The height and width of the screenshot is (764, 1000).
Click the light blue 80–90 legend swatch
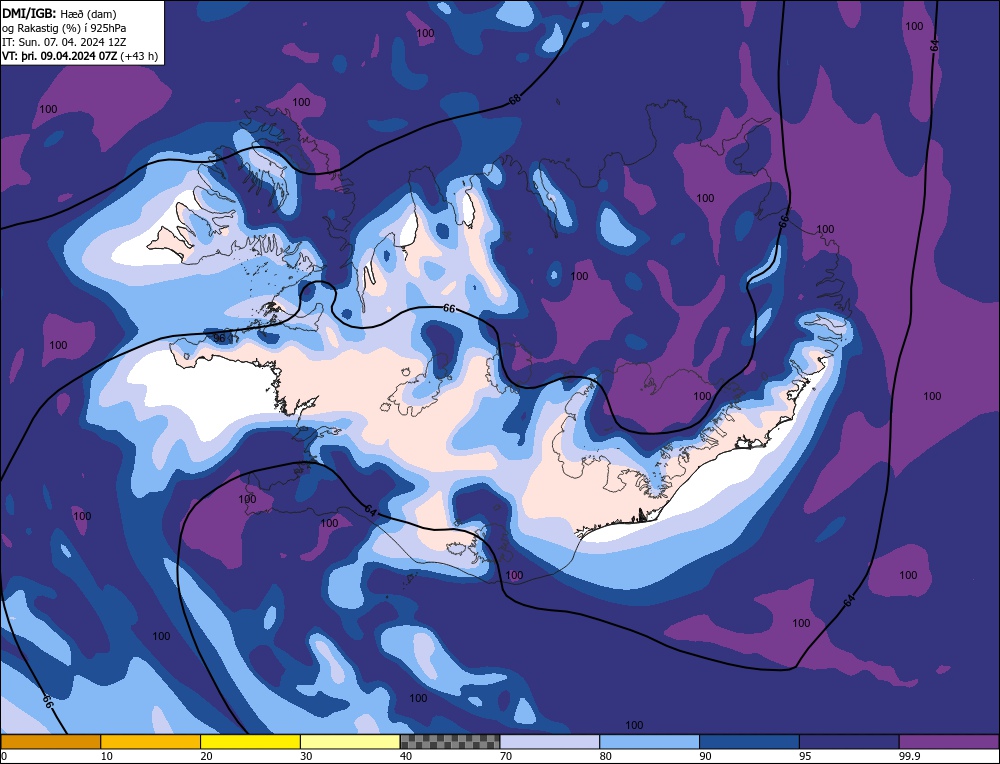pyautogui.click(x=649, y=742)
